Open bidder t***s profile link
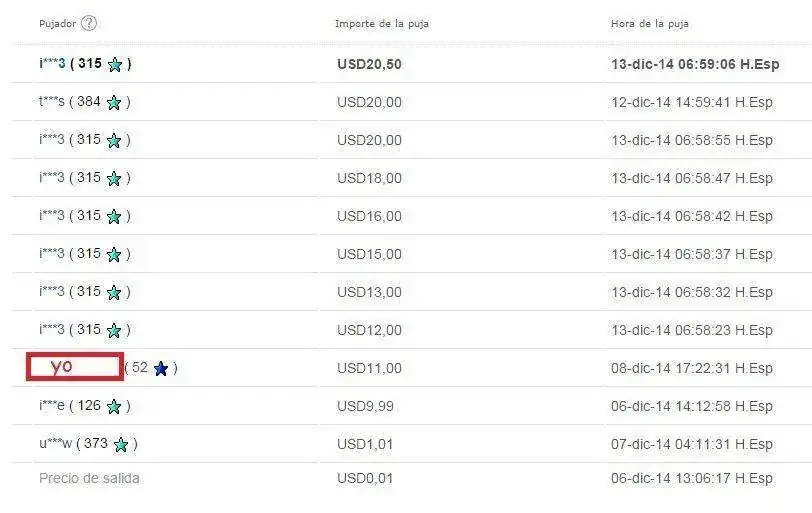Image resolution: width=812 pixels, height=513 pixels. pos(51,102)
